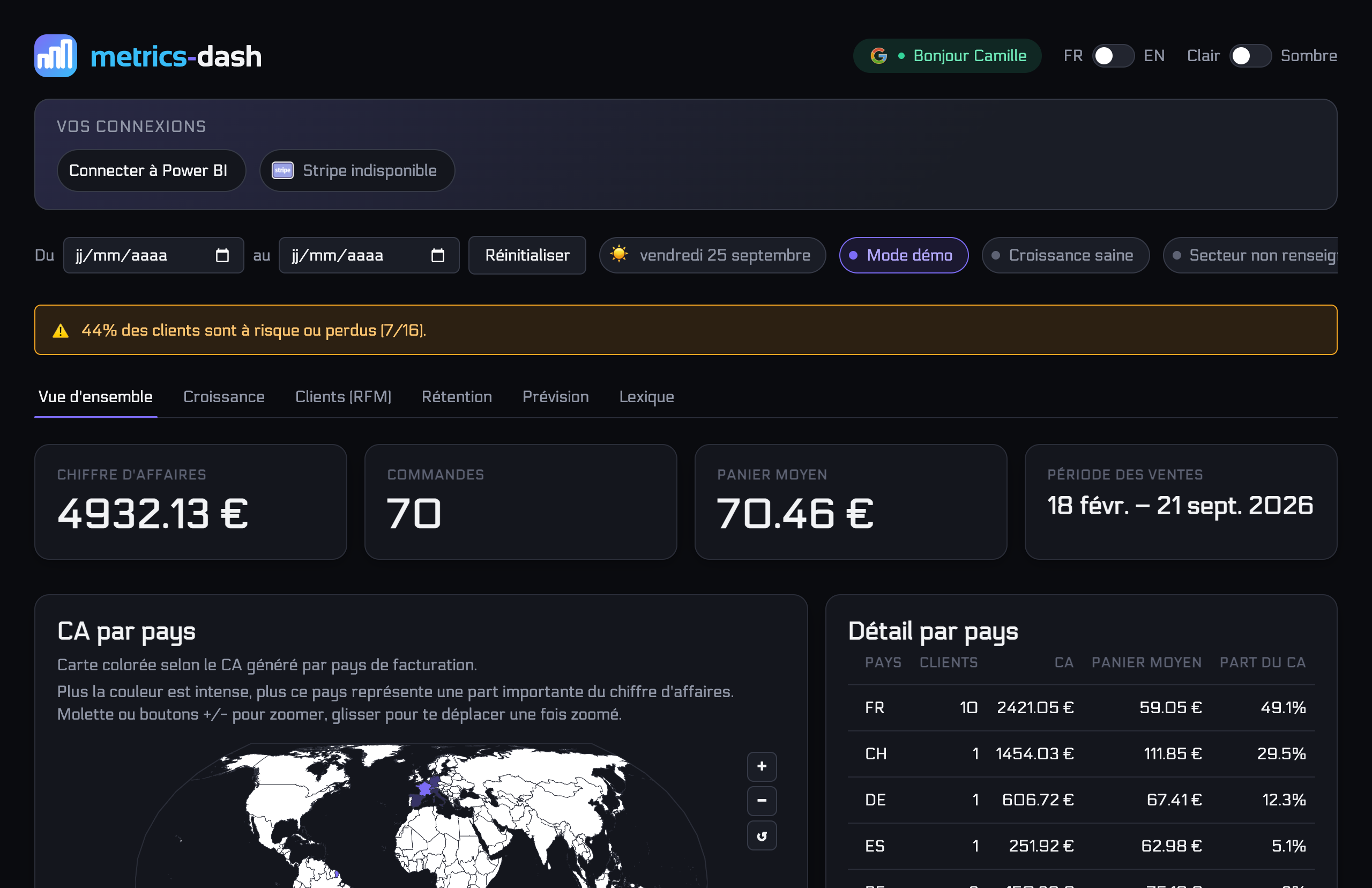The height and width of the screenshot is (888, 1372).
Task: Toggle the Clair / Sombre theme switch
Action: point(1250,56)
